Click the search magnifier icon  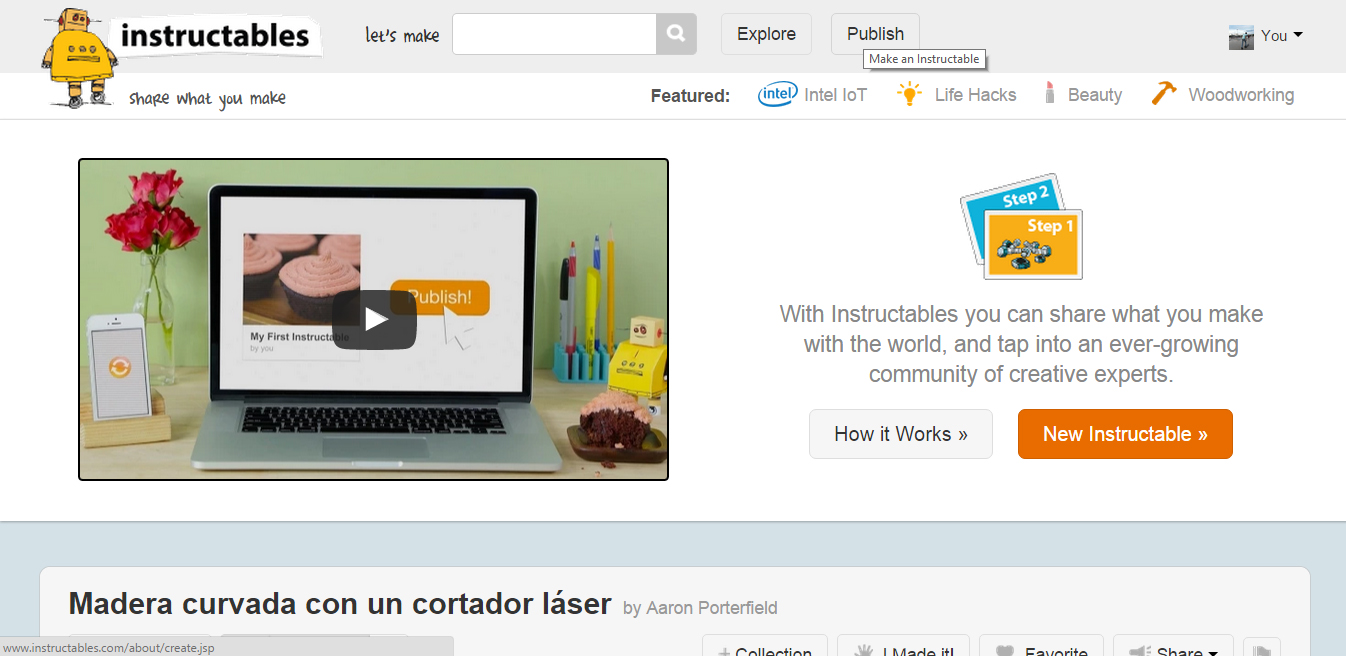coord(676,34)
